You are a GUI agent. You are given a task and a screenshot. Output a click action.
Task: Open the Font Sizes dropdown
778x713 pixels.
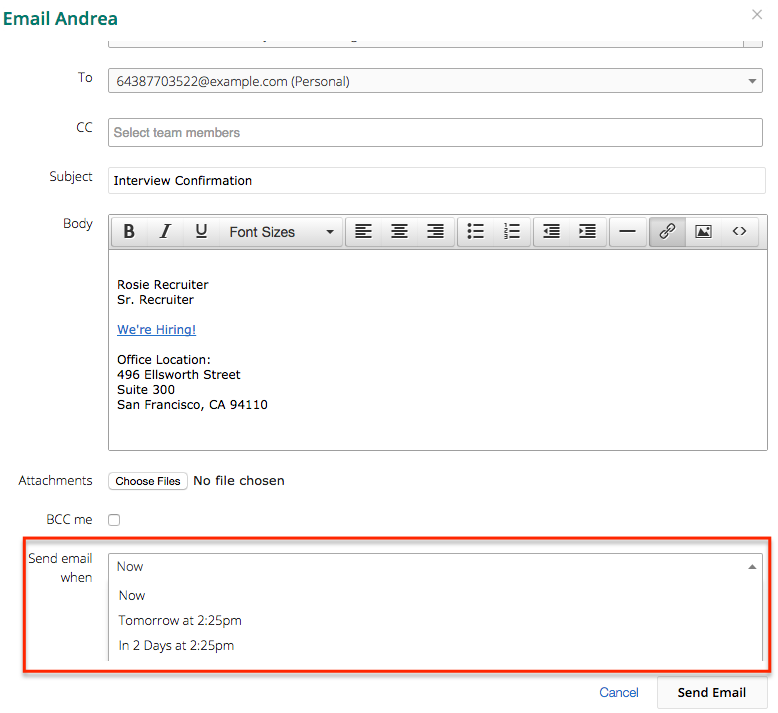tap(280, 232)
